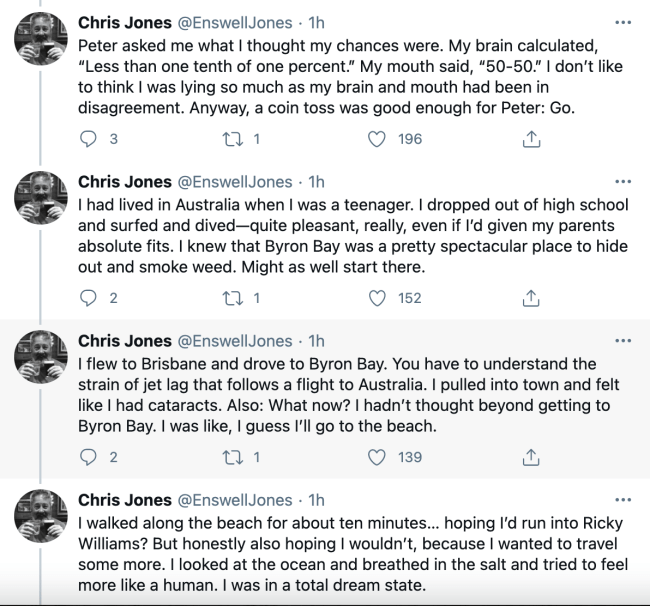Open more options on the Australia tweet
Screen dimensions: 650x606
tap(623, 182)
